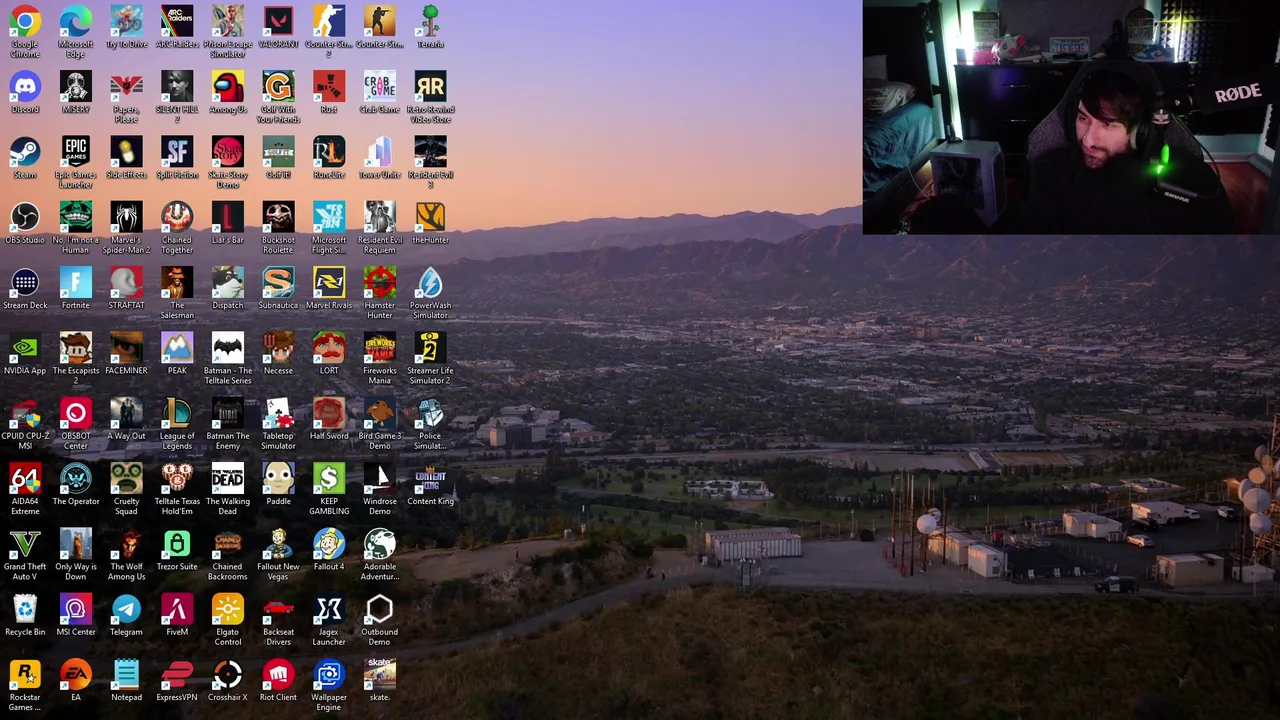Viewport: 1280px width, 720px height.
Task: Select the VALORANT desktop shortcut
Action: tap(278, 21)
